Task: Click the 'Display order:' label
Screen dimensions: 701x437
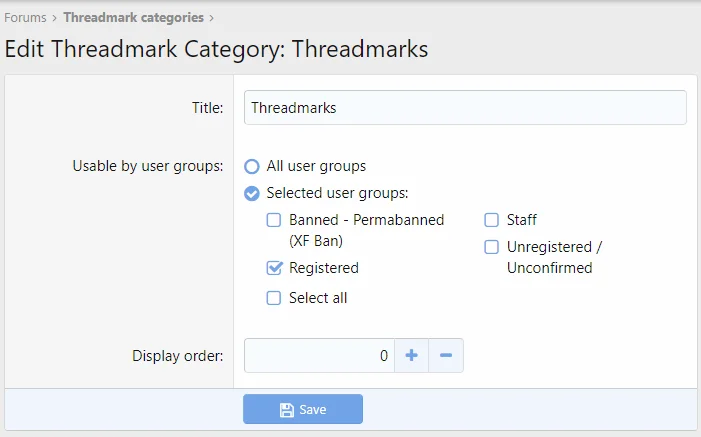Action: [x=178, y=355]
